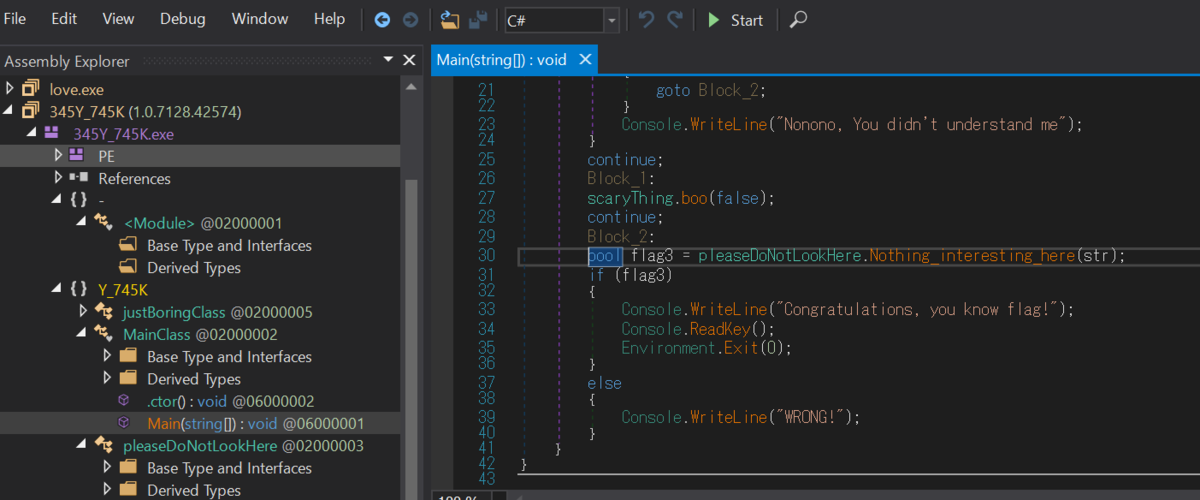Follow the pleaseDoNotLookHere reference on line 30
The image size is (1200, 500).
(780, 256)
